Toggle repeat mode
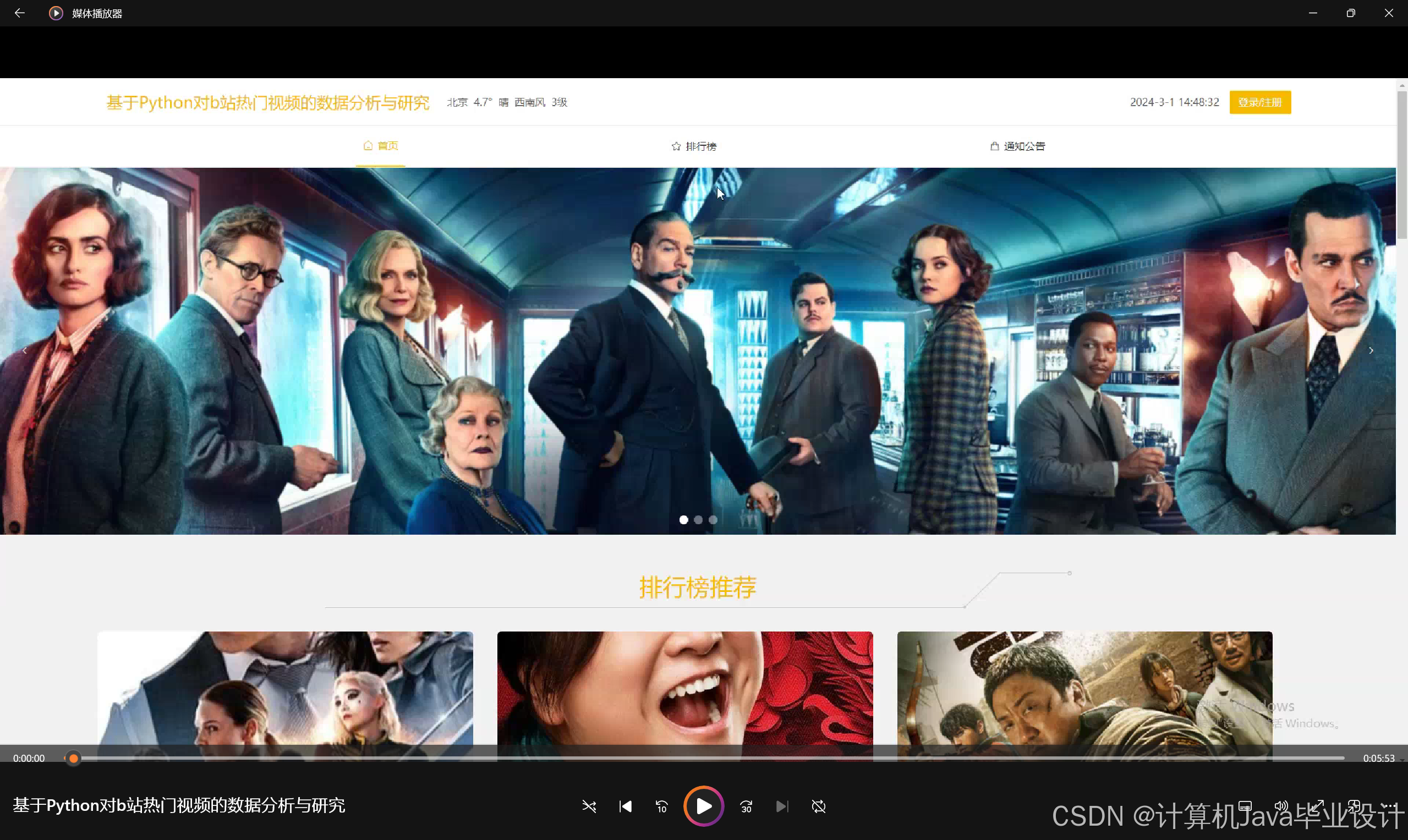 pyautogui.click(x=818, y=806)
